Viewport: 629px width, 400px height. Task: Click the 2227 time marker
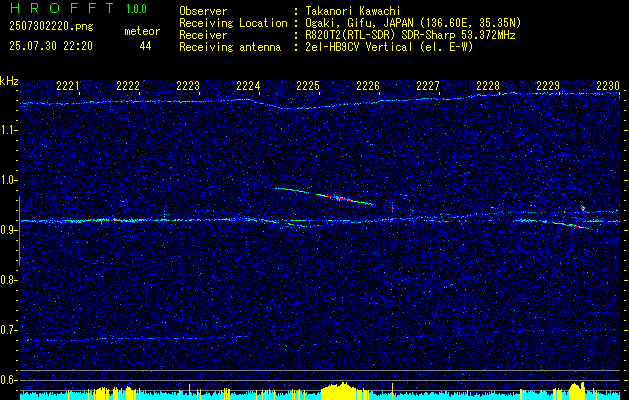[x=428, y=86]
